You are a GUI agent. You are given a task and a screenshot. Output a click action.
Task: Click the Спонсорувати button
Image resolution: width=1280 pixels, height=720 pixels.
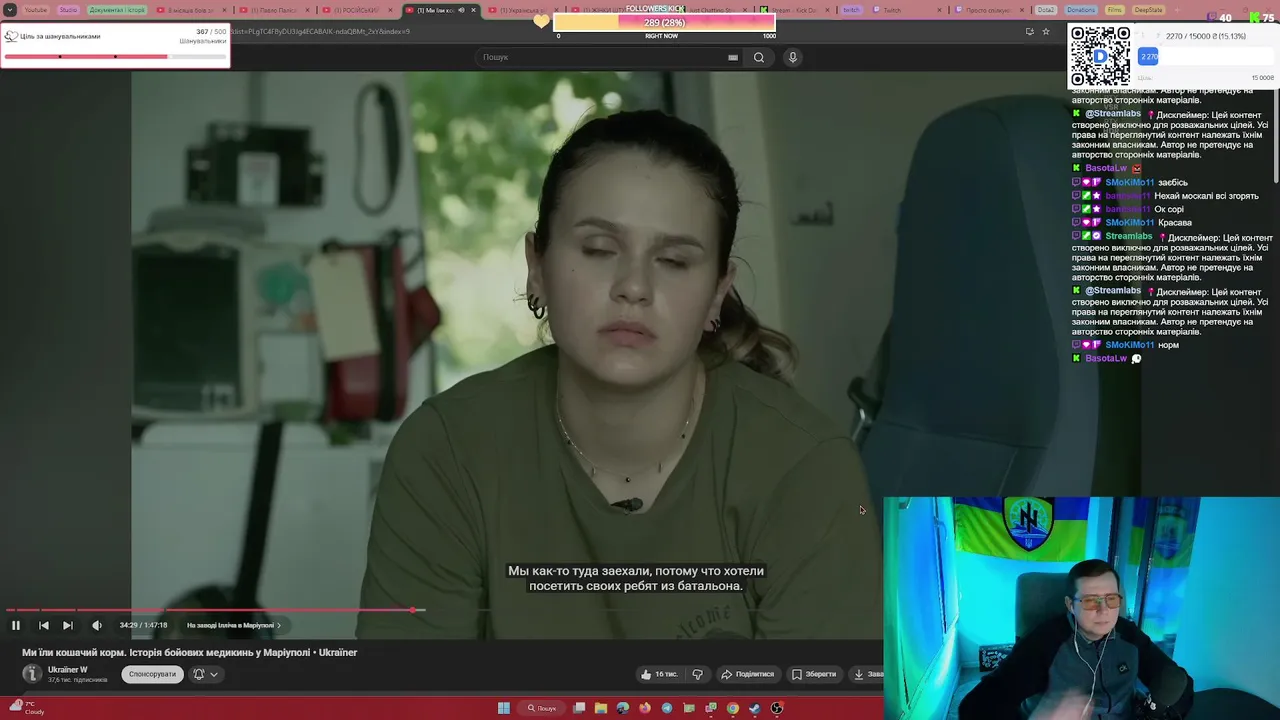pyautogui.click(x=152, y=674)
